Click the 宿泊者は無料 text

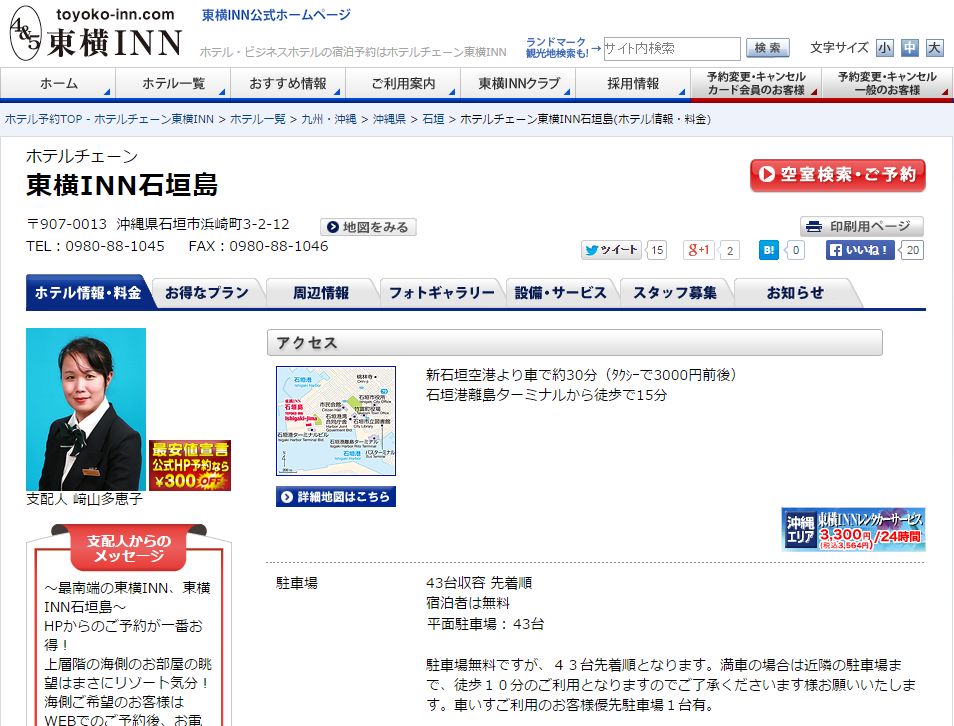468,603
